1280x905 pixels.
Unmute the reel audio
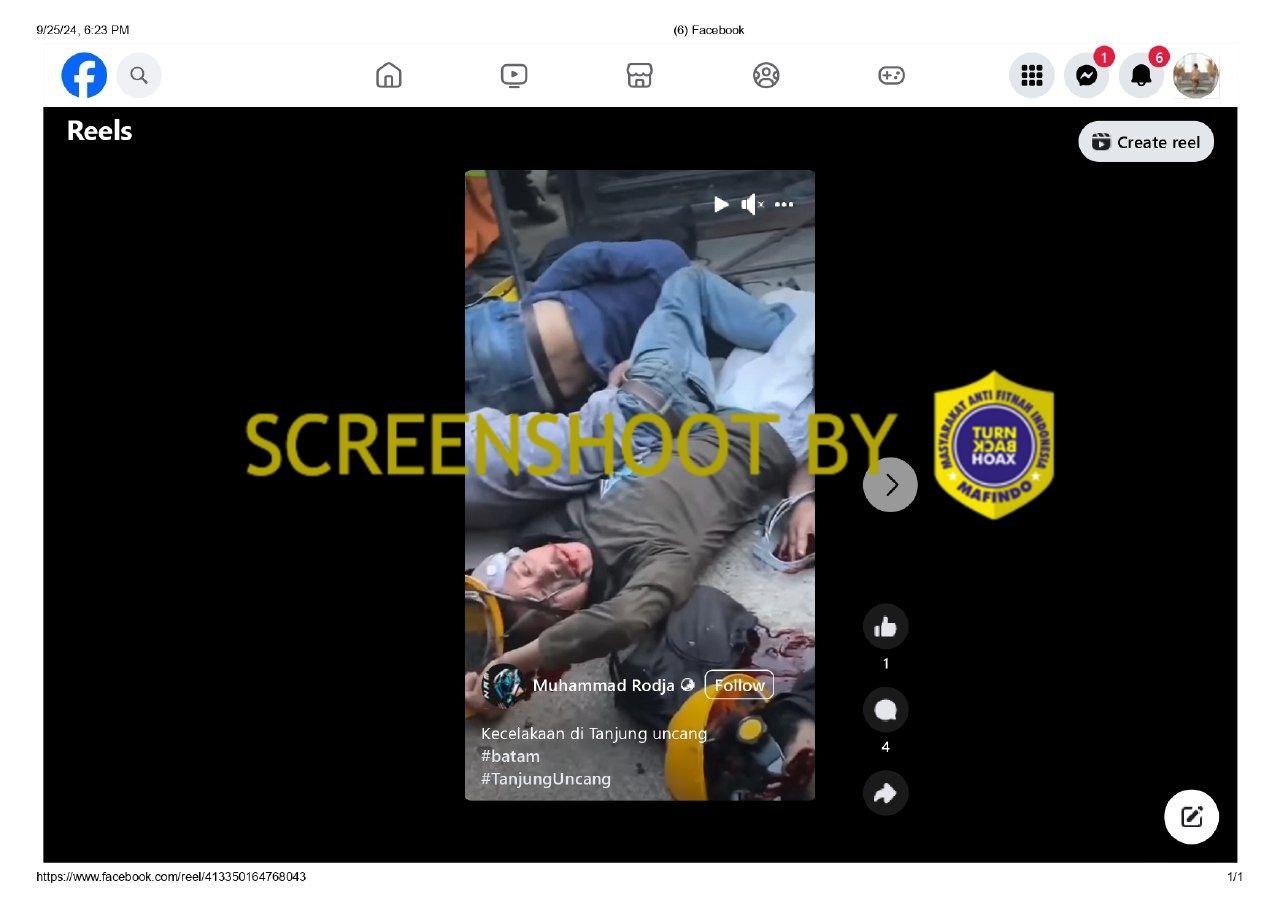tap(751, 204)
